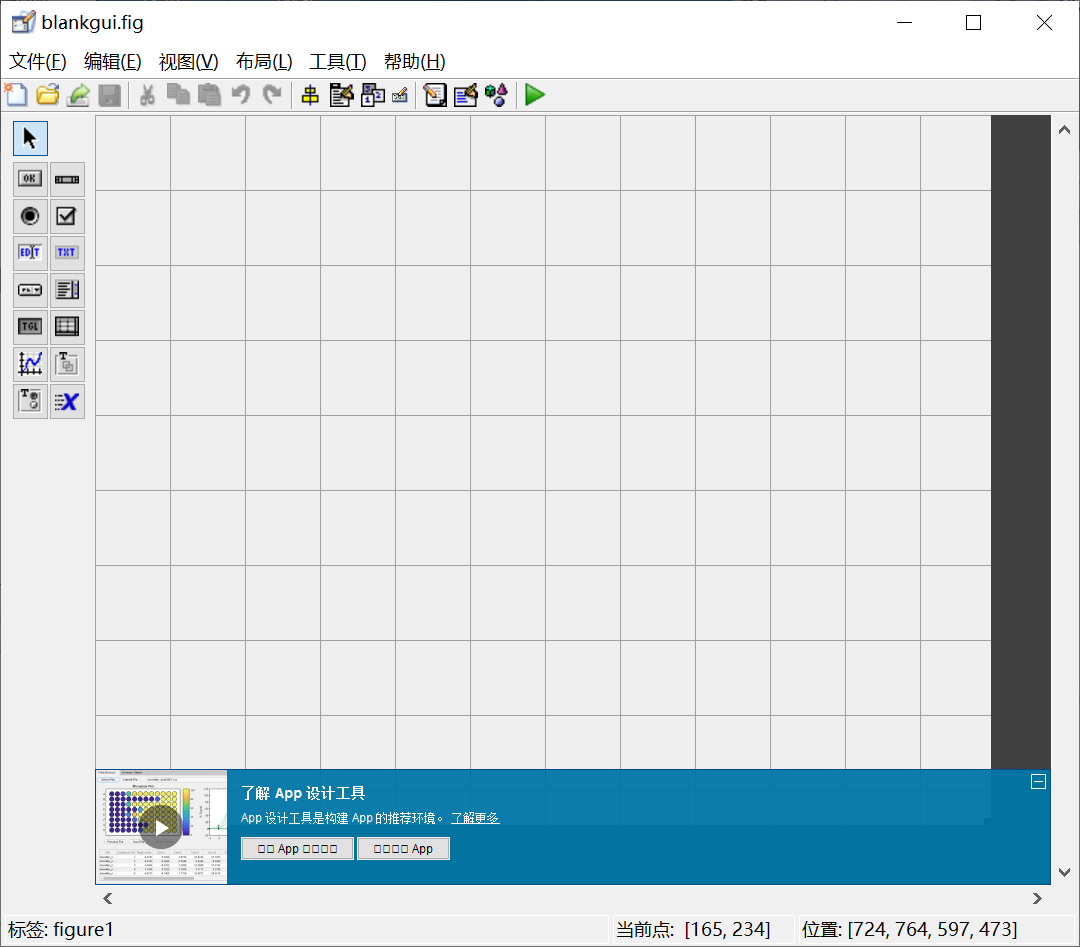Image resolution: width=1080 pixels, height=947 pixels.
Task: Open the 工具(T) menu
Action: (338, 61)
